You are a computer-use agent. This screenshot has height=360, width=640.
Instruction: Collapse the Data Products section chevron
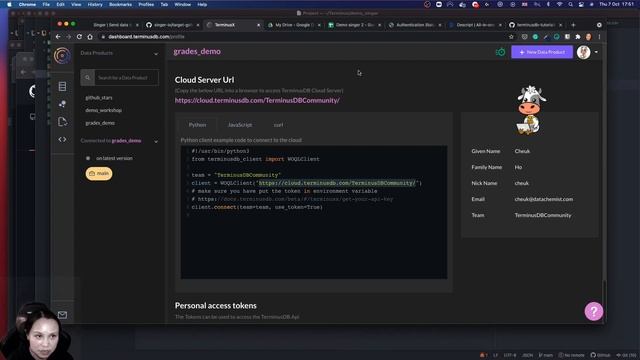[x=156, y=53]
